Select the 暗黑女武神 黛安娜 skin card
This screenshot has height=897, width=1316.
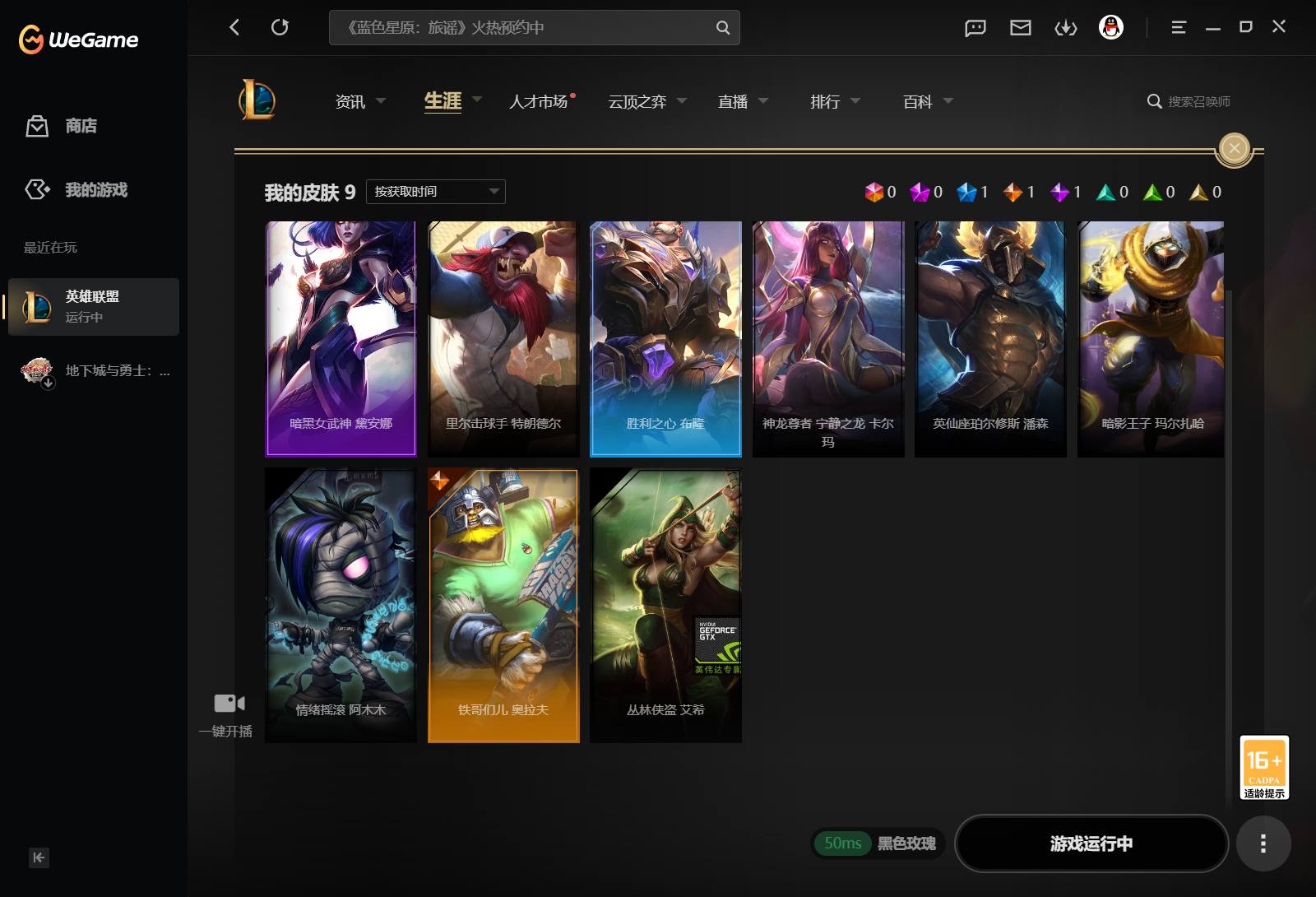[x=341, y=338]
